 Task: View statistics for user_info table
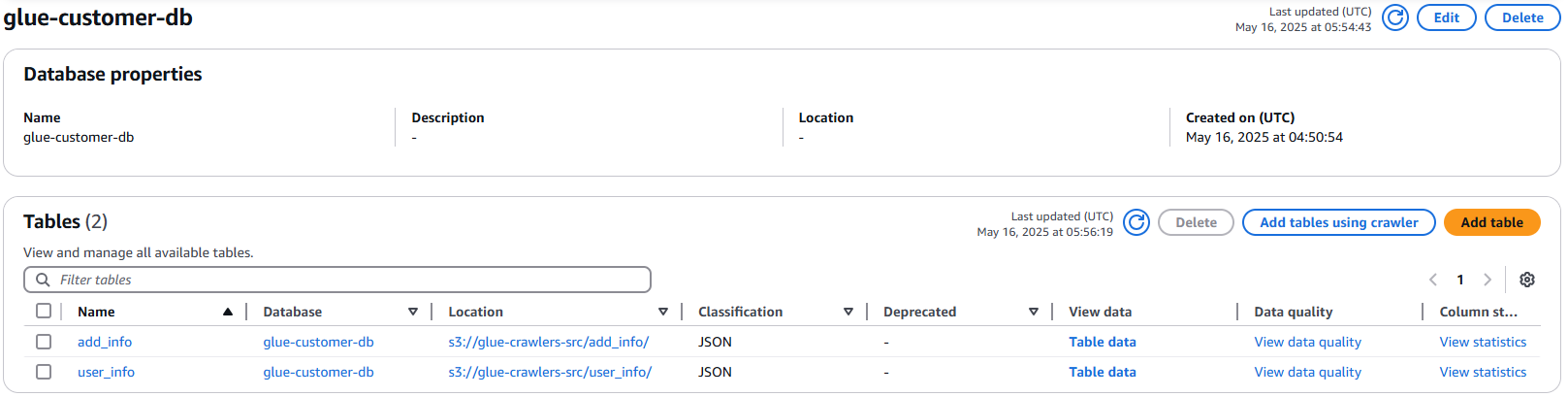[1483, 372]
